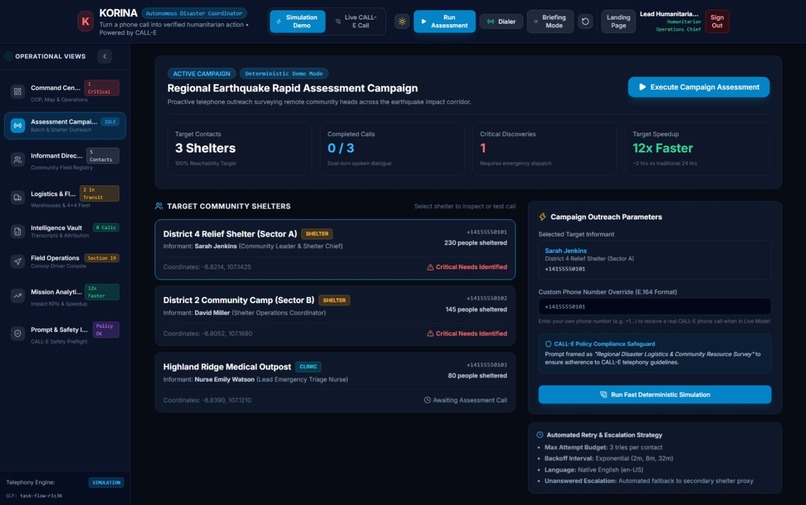
Task: Click the shield icon beside CALL-E Policy Compliance
Action: tap(548, 344)
